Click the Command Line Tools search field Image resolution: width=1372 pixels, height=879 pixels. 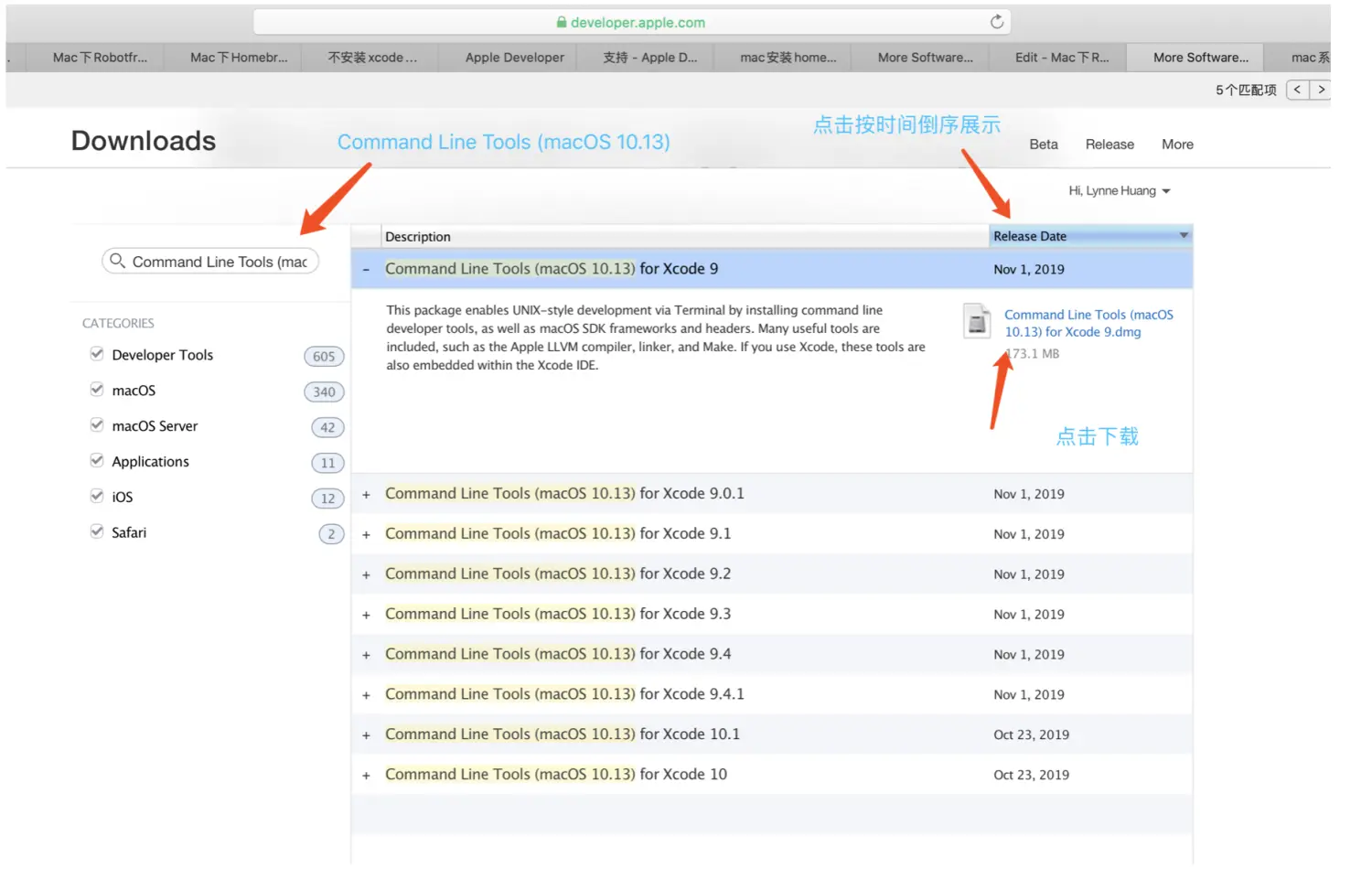pyautogui.click(x=210, y=262)
